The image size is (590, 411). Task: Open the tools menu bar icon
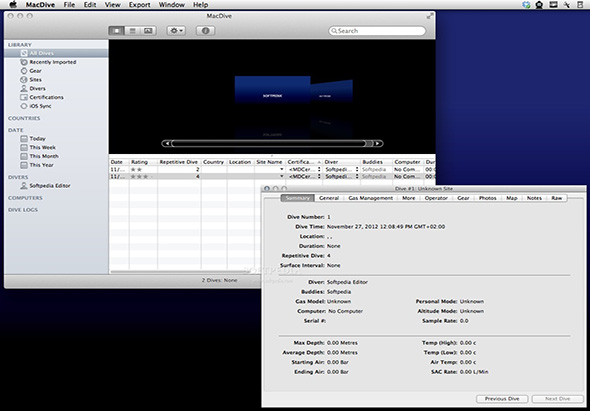pos(567,5)
